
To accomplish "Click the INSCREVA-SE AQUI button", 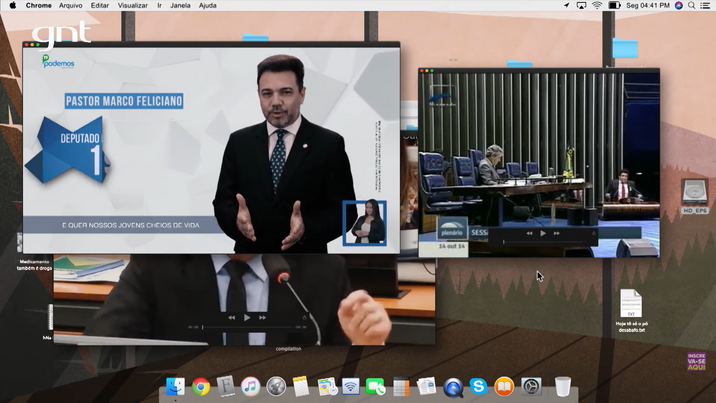I will [x=696, y=361].
